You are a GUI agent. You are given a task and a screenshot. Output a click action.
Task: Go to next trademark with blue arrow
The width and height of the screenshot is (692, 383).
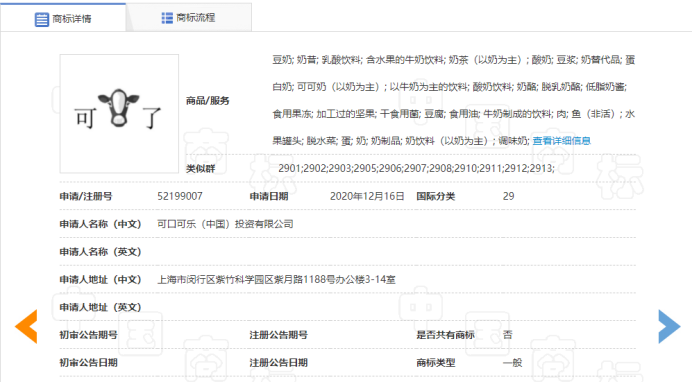click(669, 327)
